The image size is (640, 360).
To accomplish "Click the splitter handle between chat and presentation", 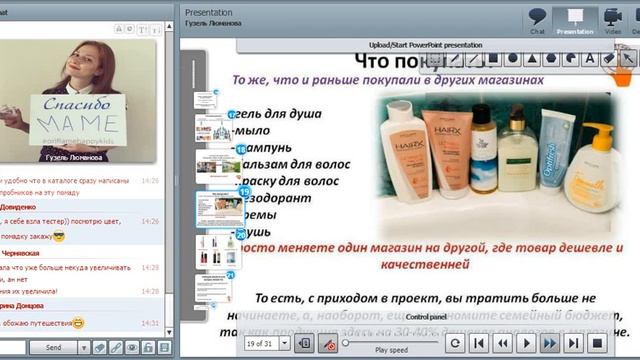I will [177, 181].
